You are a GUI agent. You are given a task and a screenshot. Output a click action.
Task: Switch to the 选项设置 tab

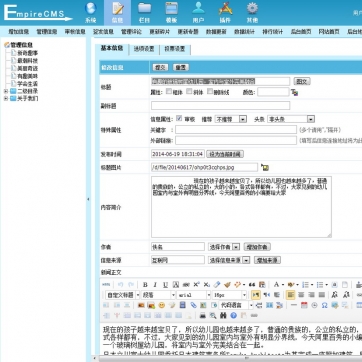tap(144, 49)
